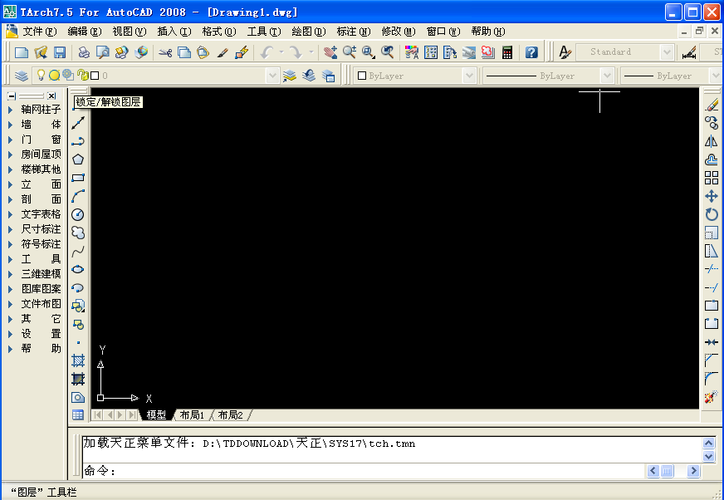Toggle layer freeze sun icon
The height and width of the screenshot is (500, 724).
click(54, 75)
